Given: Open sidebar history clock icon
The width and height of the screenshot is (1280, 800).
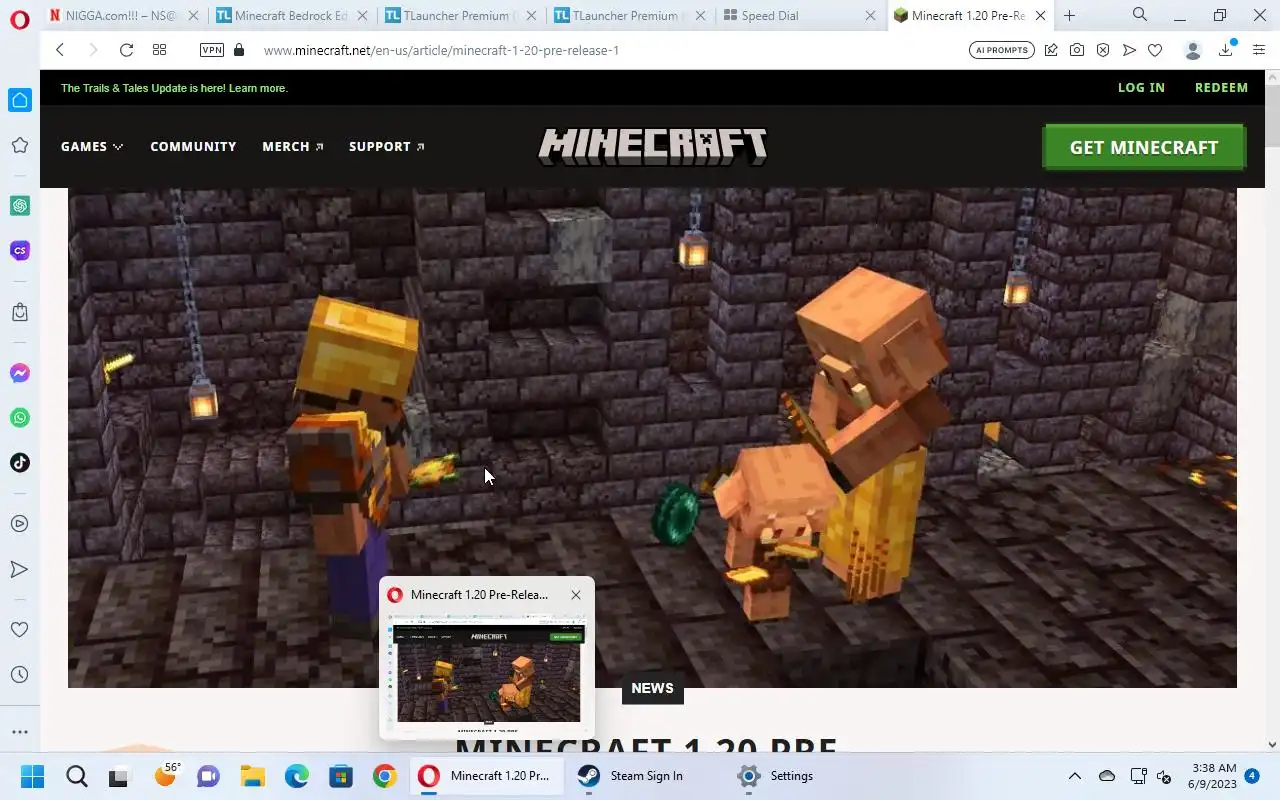Looking at the screenshot, I should [20, 675].
